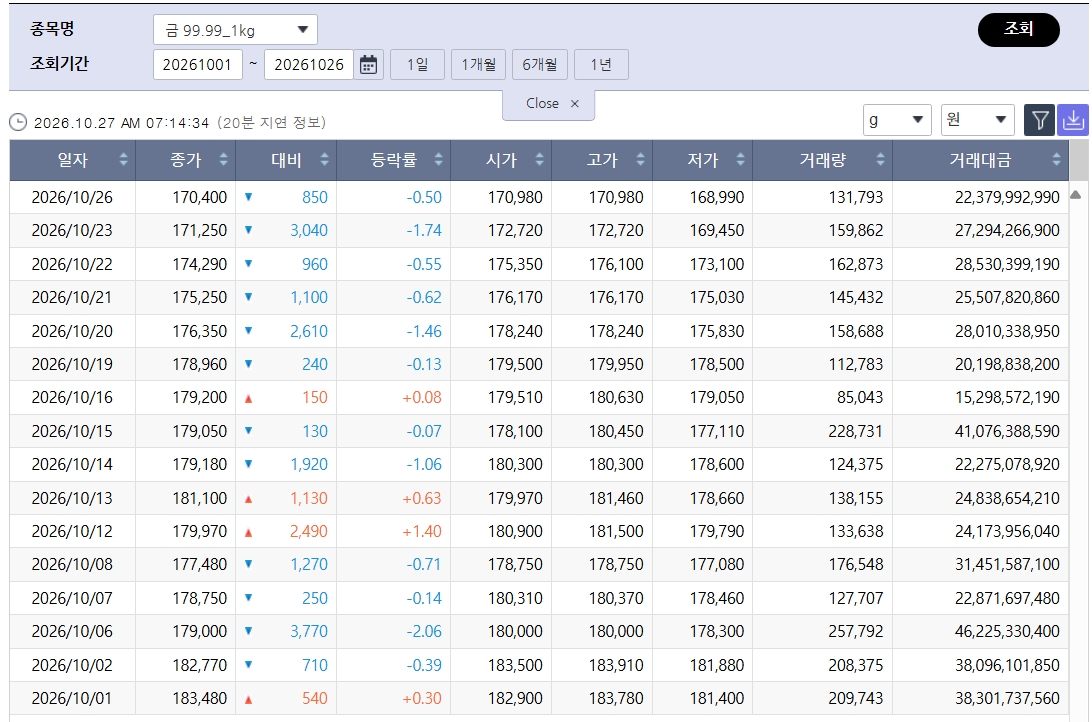Click rate +0.08 cell
This screenshot has height=722, width=1092.
[x=393, y=398]
